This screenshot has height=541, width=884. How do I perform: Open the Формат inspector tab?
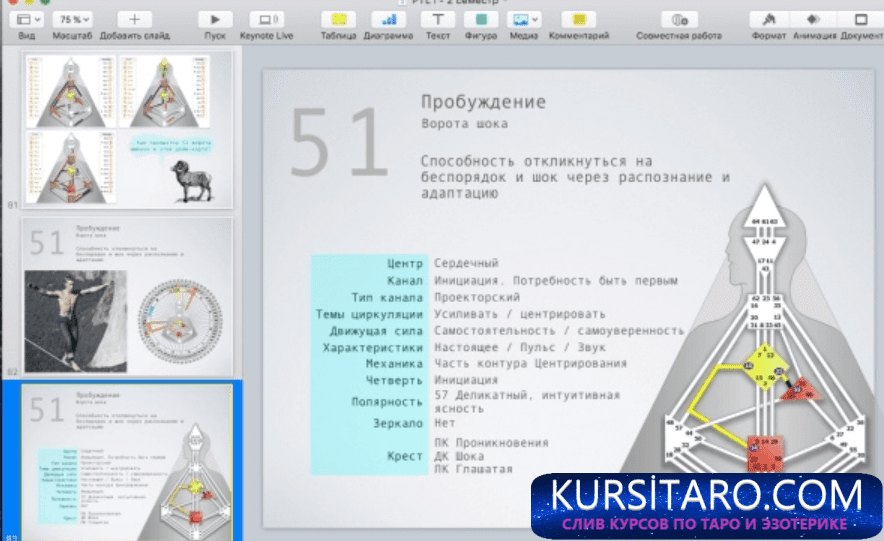768,19
